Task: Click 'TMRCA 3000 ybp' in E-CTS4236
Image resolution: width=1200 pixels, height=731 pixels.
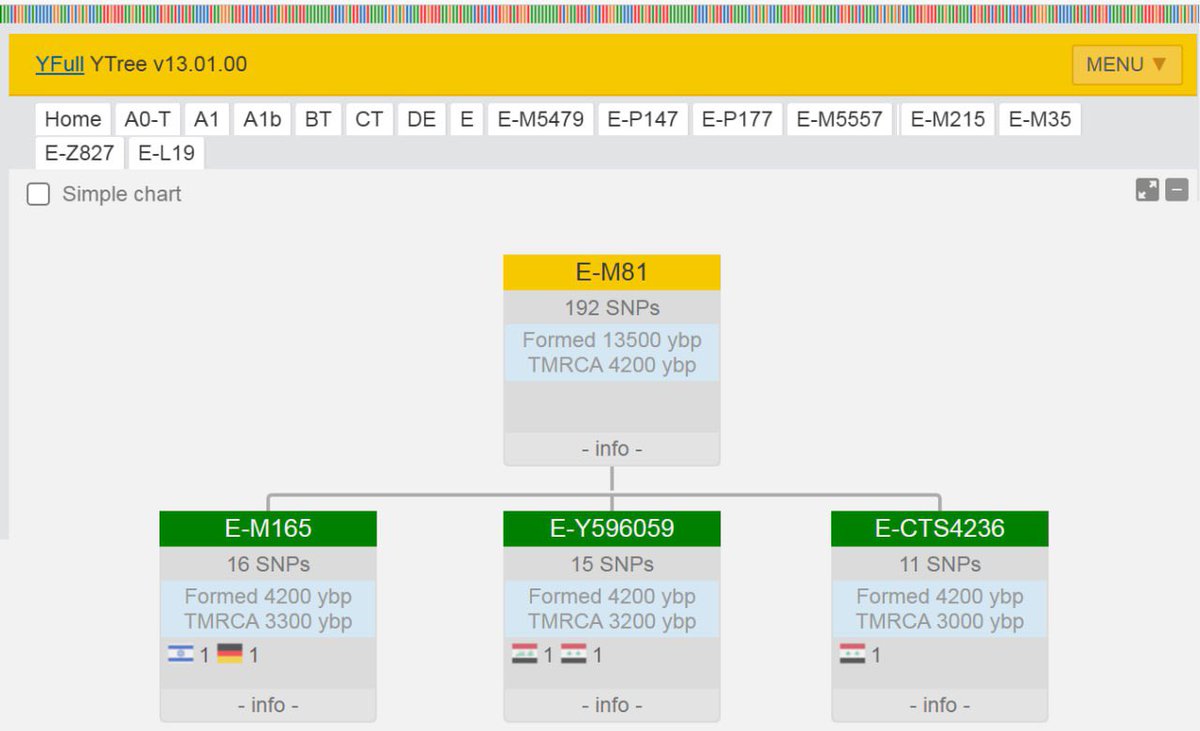Action: click(940, 621)
